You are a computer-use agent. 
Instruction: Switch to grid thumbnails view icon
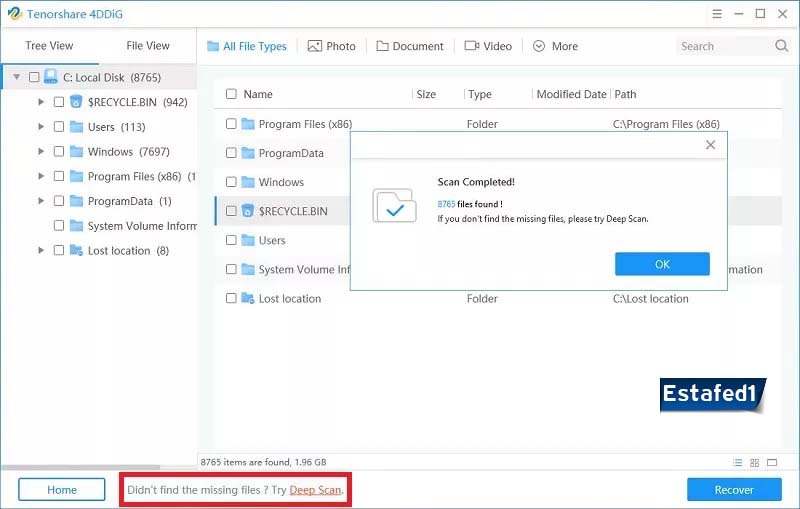click(x=756, y=463)
